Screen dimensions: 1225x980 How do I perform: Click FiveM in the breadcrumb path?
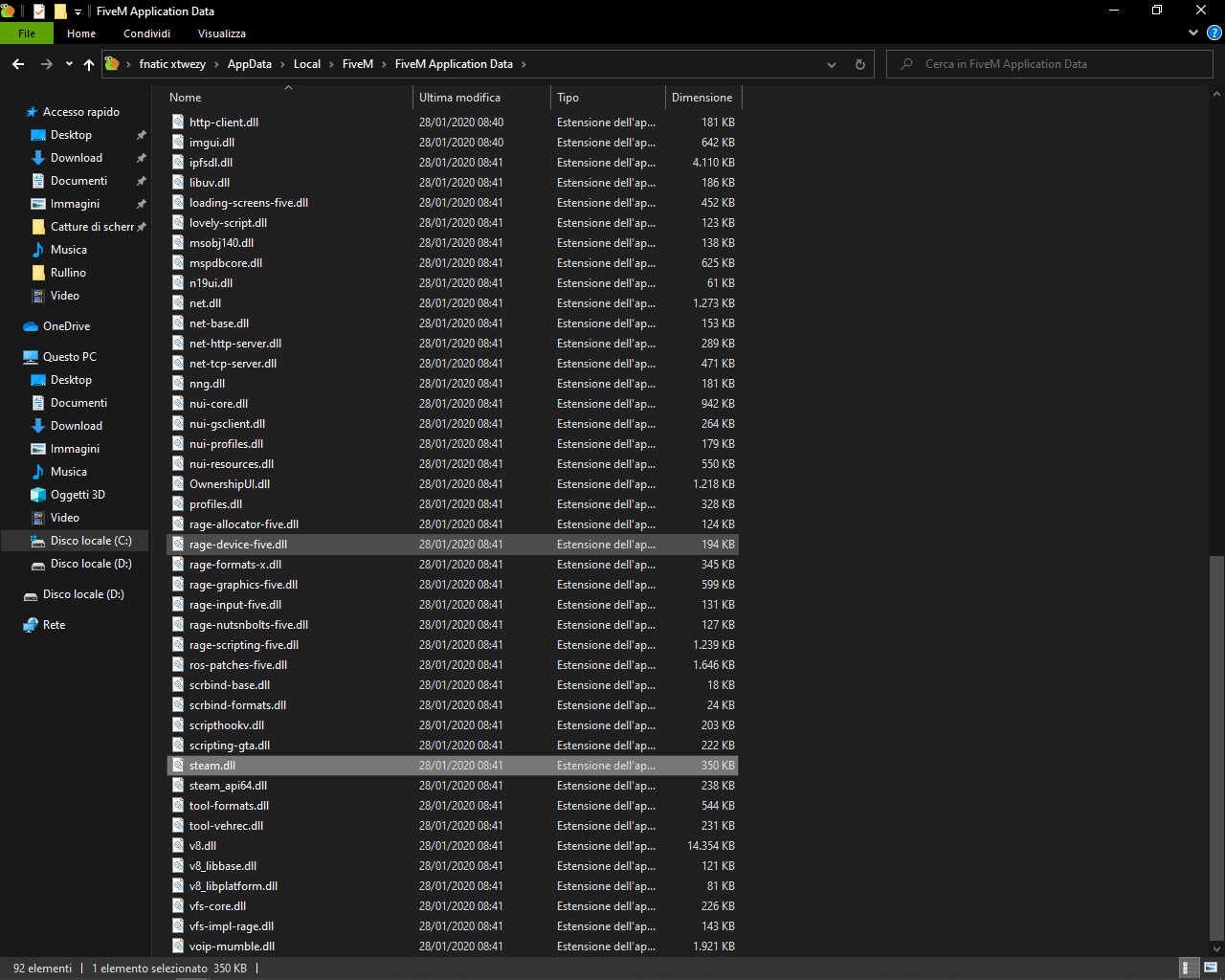[x=358, y=64]
